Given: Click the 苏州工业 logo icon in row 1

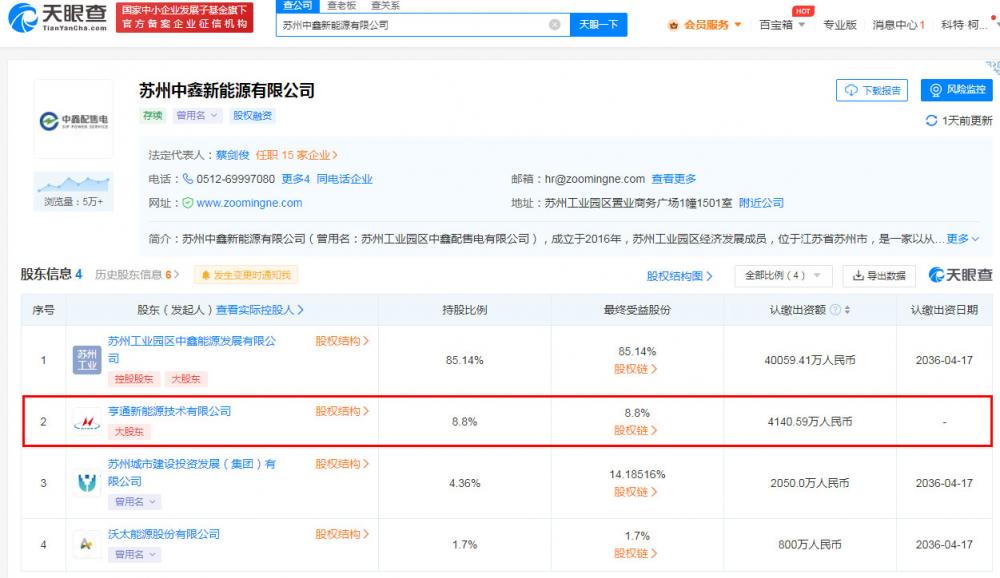Looking at the screenshot, I should (87, 360).
